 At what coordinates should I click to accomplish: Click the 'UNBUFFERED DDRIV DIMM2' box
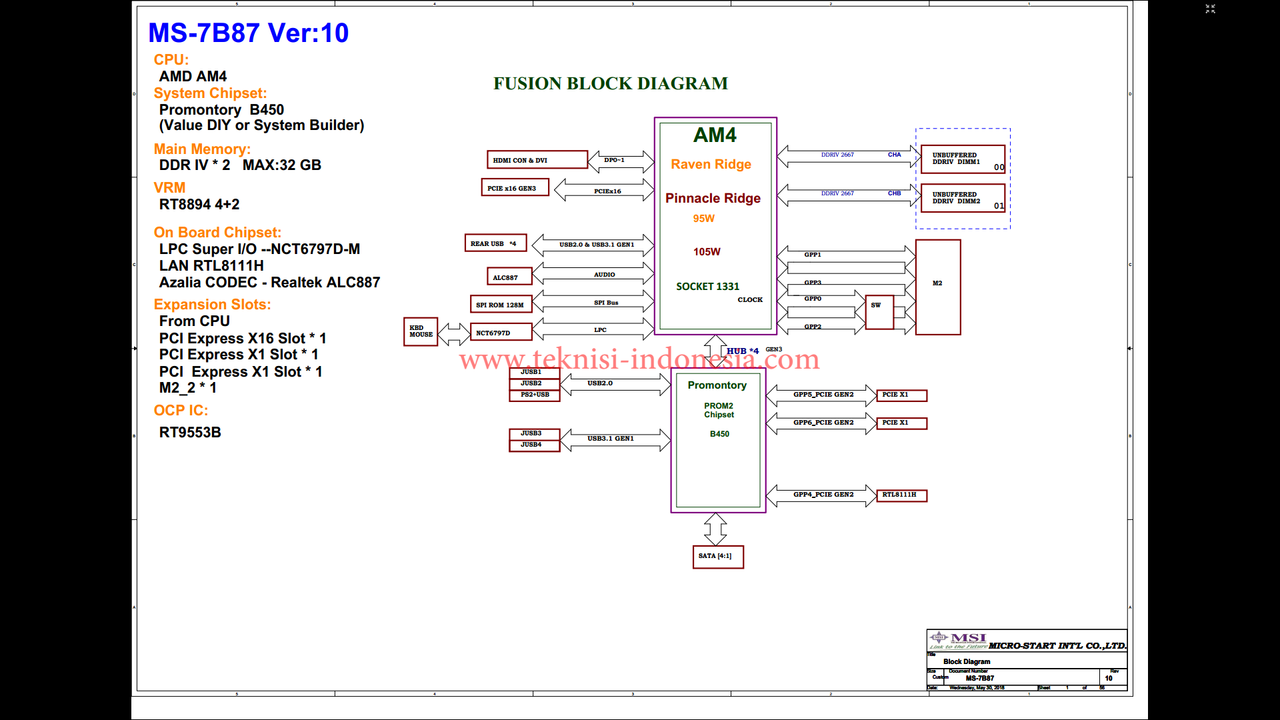963,198
